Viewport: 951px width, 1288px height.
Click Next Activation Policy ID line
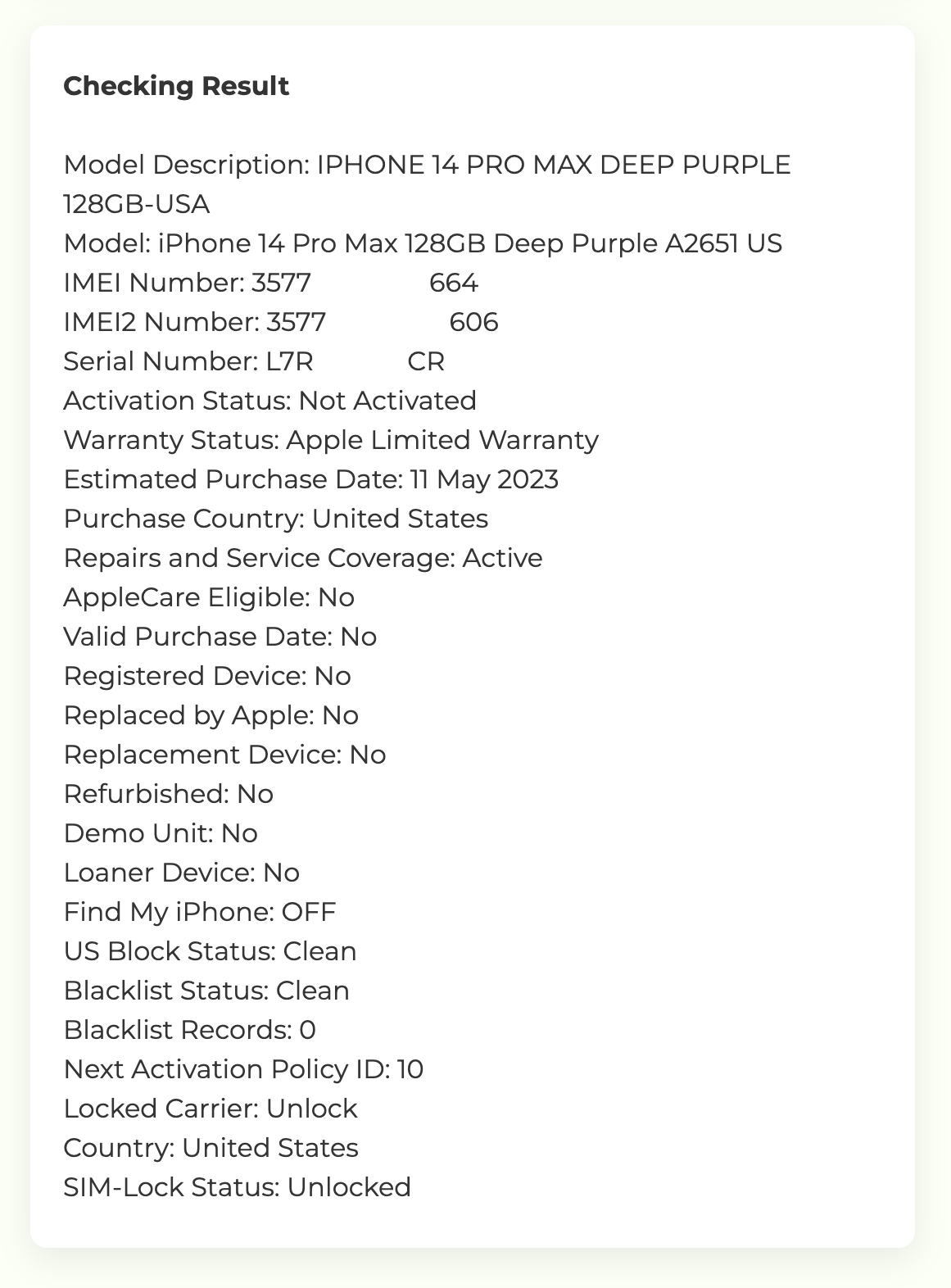click(243, 1069)
